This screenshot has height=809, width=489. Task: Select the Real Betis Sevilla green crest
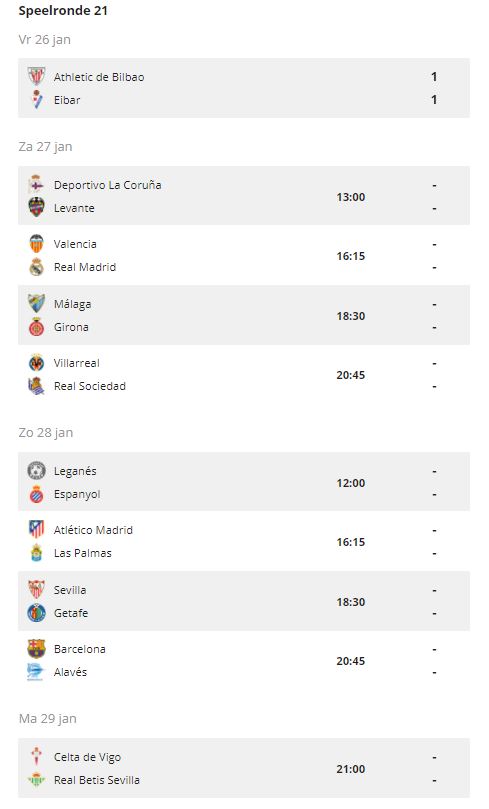click(x=37, y=780)
